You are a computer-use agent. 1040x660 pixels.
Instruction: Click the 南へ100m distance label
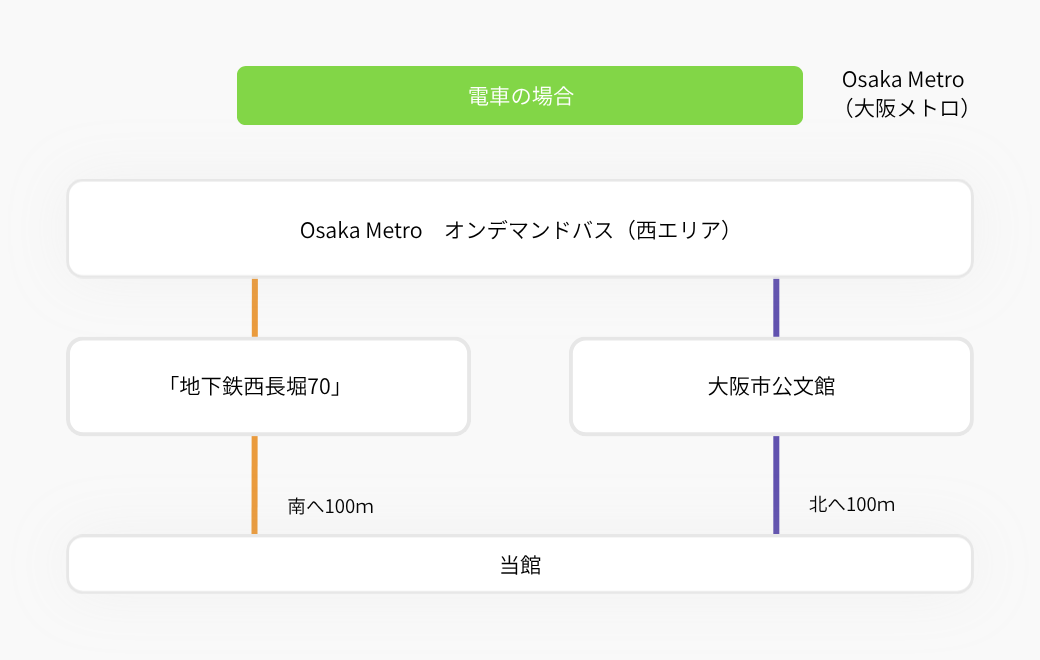(330, 506)
